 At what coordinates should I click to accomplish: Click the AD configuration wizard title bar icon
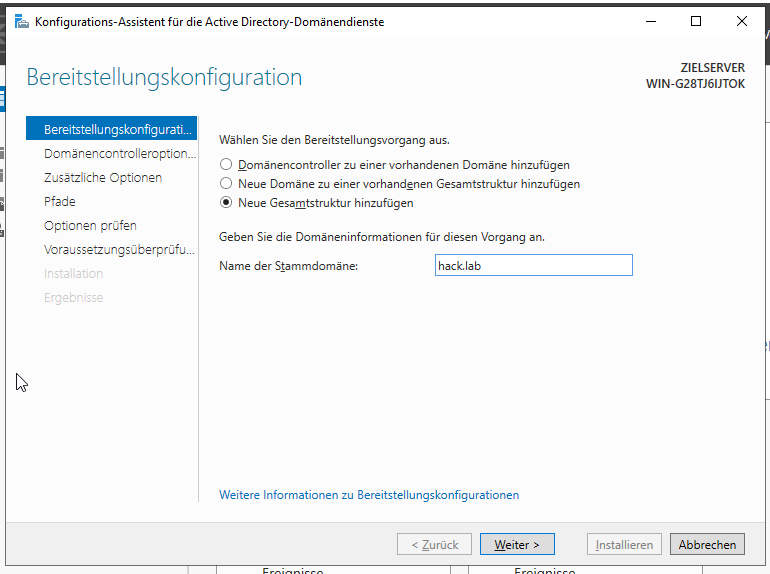[21, 22]
